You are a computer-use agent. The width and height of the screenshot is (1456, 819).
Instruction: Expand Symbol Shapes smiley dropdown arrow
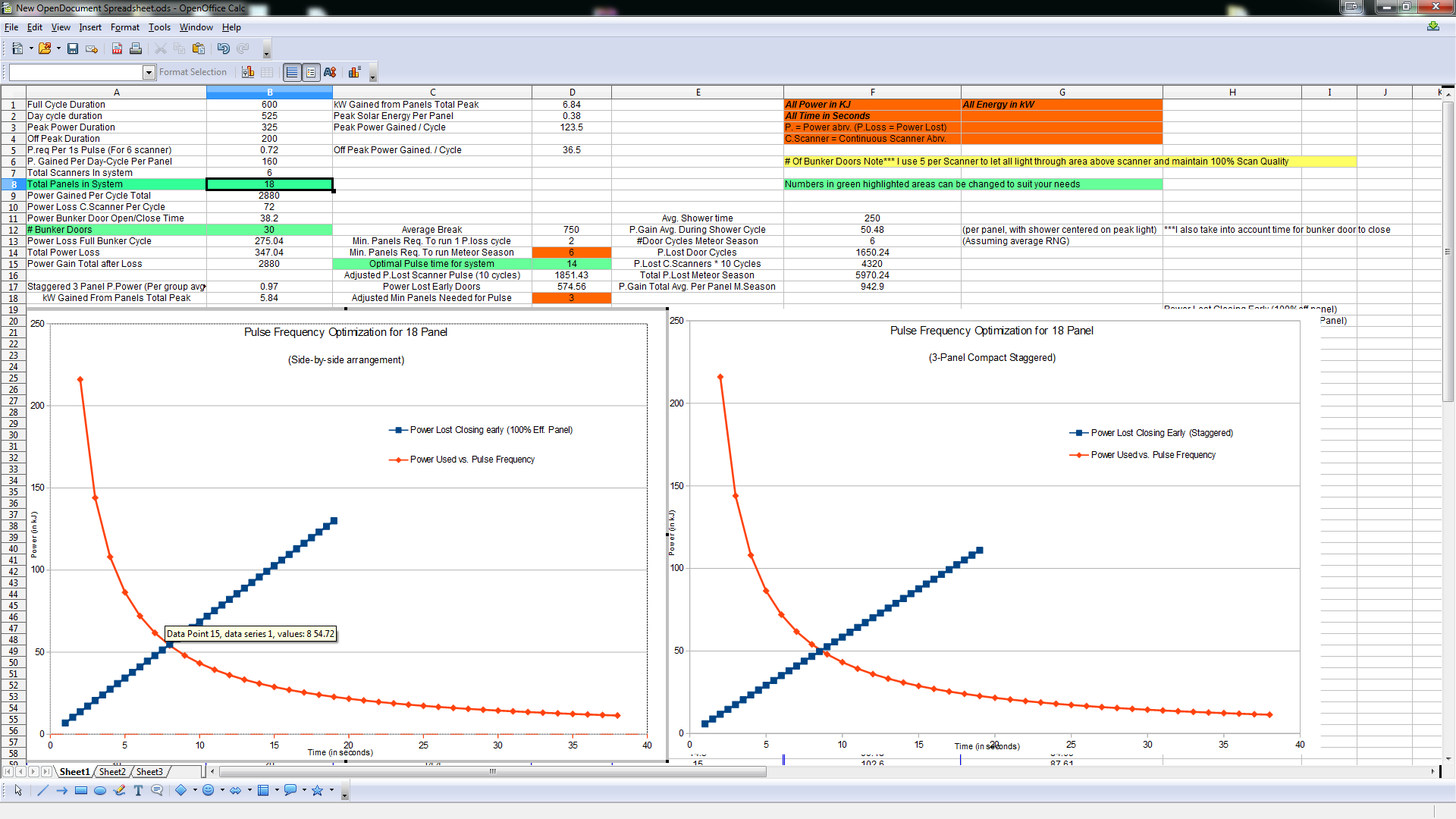click(x=221, y=790)
